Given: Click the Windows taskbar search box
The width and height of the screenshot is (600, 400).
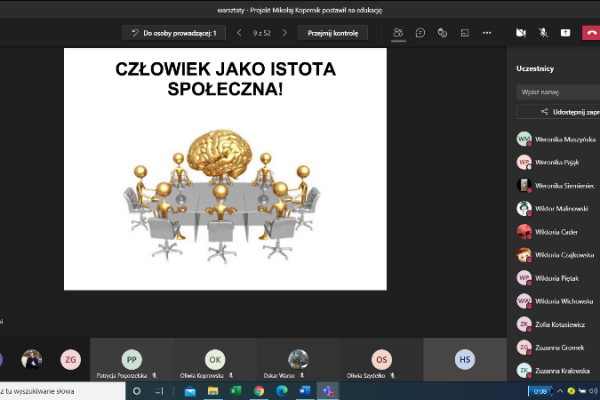Looking at the screenshot, I should pyautogui.click(x=60, y=391).
